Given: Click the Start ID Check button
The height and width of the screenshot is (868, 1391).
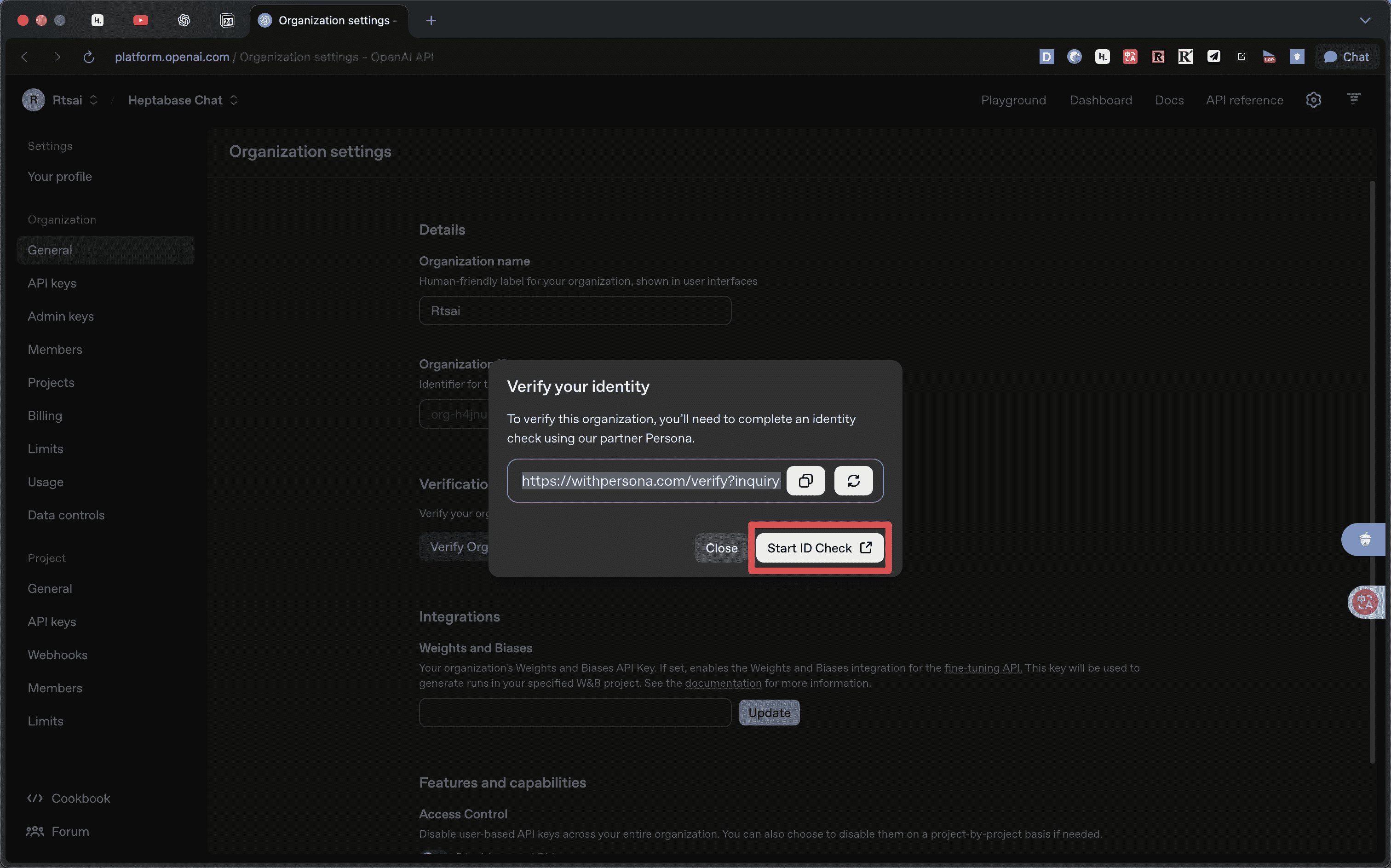Looking at the screenshot, I should 819,548.
